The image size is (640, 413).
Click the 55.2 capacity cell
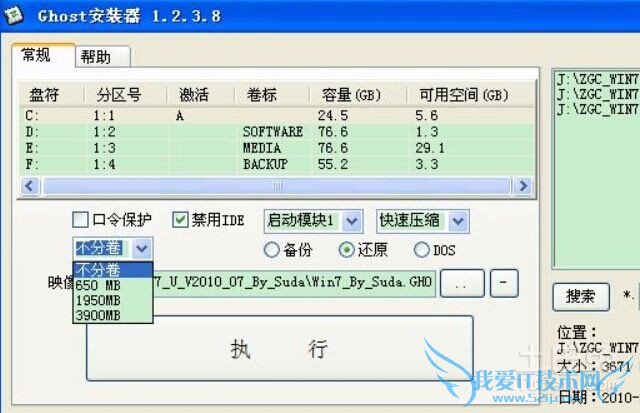333,164
